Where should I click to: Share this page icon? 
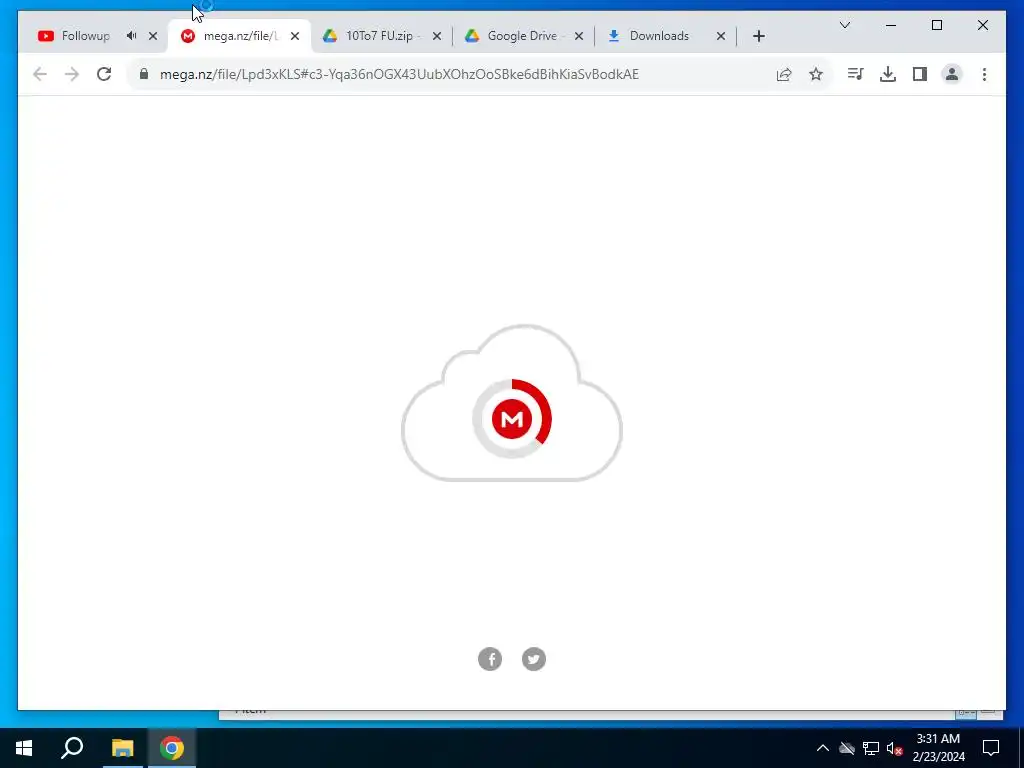[784, 74]
